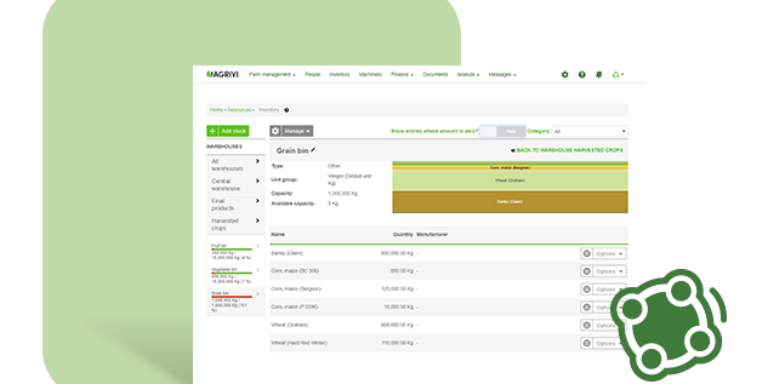
Task: Open the Machinery menu item
Action: click(370, 74)
